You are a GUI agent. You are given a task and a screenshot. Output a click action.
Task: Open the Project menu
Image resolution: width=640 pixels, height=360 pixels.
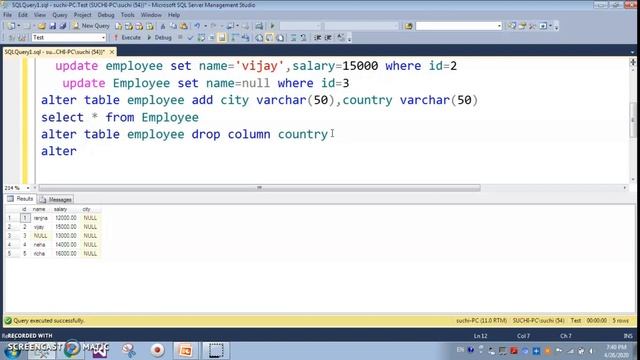[82, 15]
